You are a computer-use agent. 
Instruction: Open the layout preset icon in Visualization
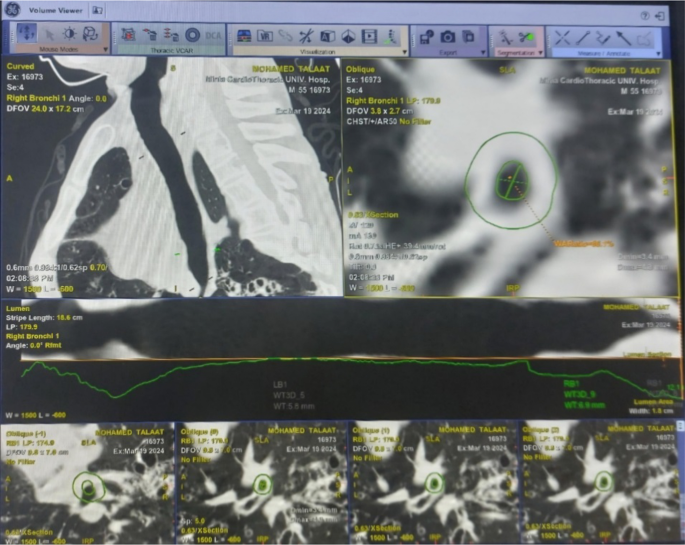(x=244, y=36)
